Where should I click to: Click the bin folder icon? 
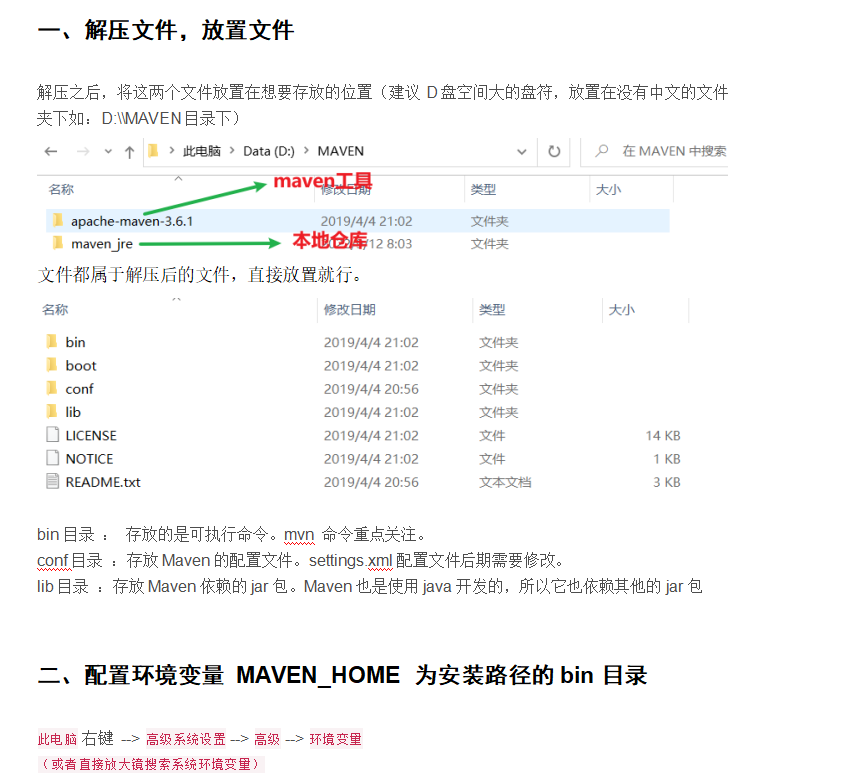tap(52, 341)
